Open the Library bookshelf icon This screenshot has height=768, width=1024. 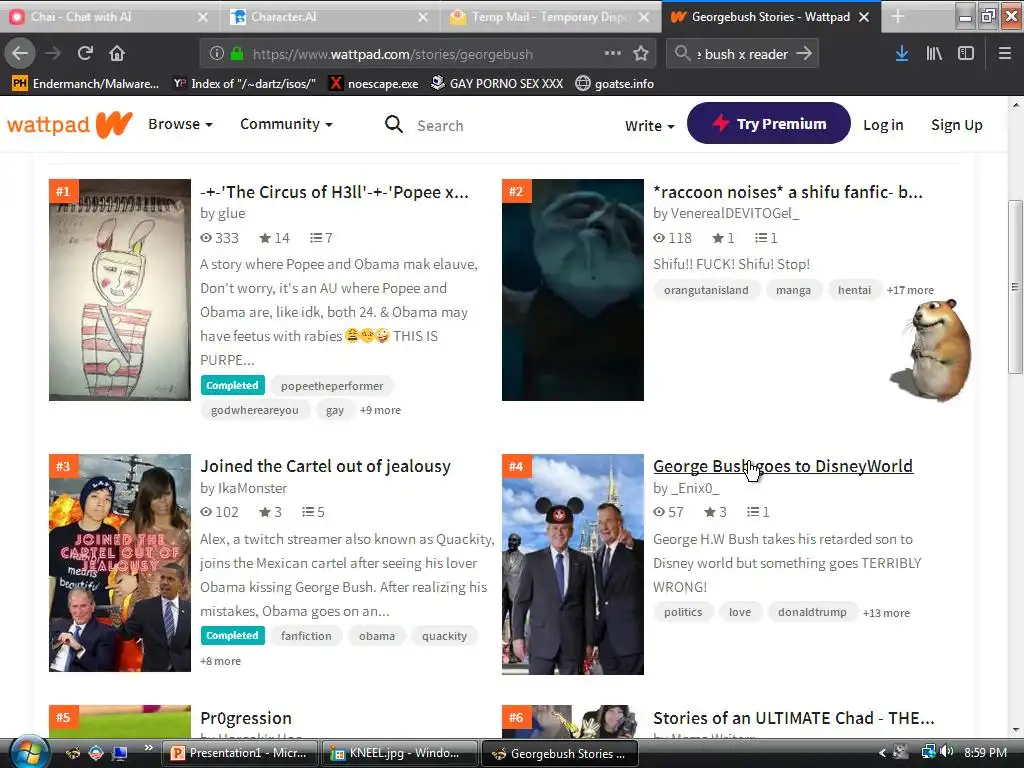(934, 54)
